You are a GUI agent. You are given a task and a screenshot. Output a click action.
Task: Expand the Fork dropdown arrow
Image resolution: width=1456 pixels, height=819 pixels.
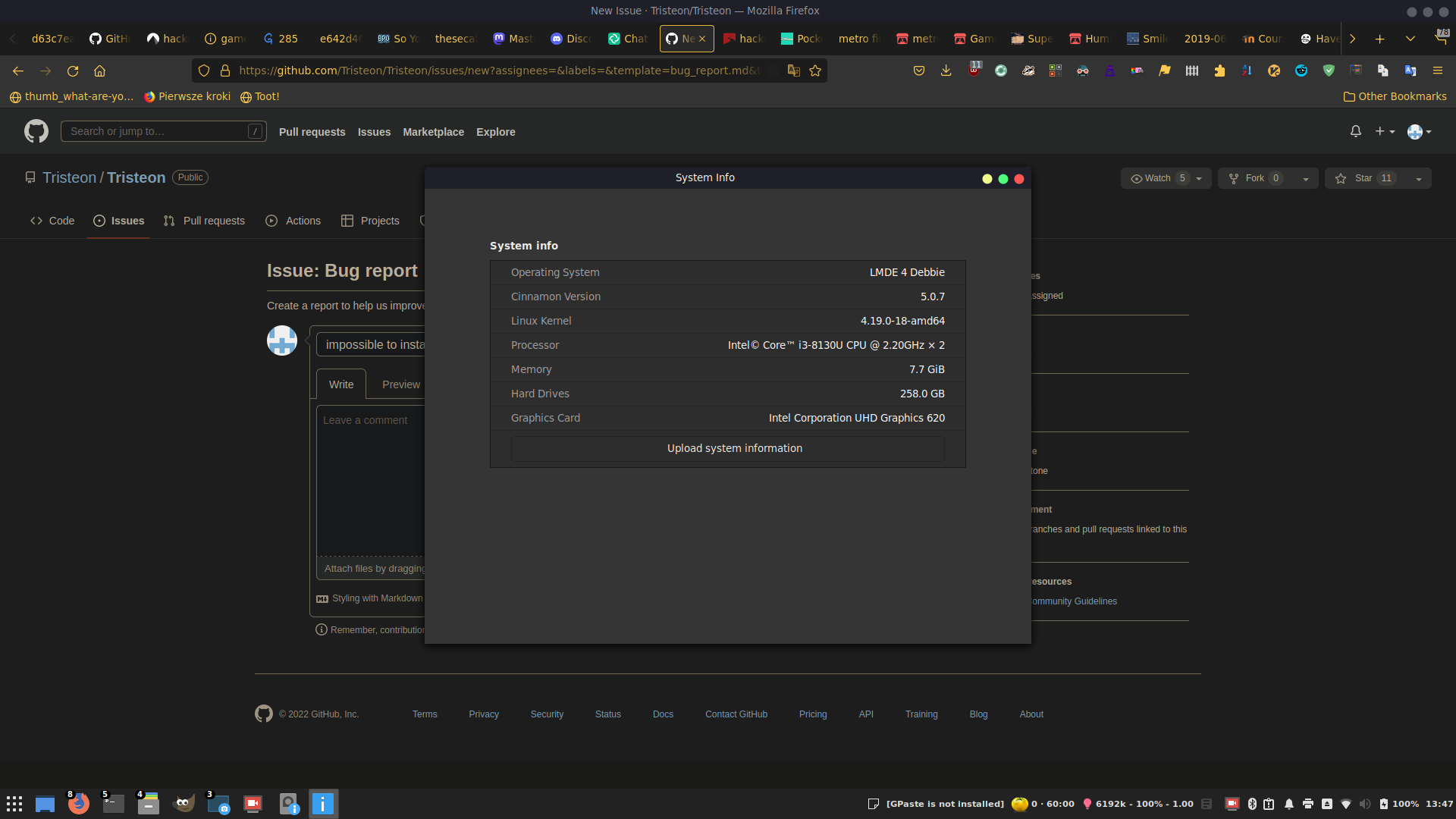(1306, 178)
